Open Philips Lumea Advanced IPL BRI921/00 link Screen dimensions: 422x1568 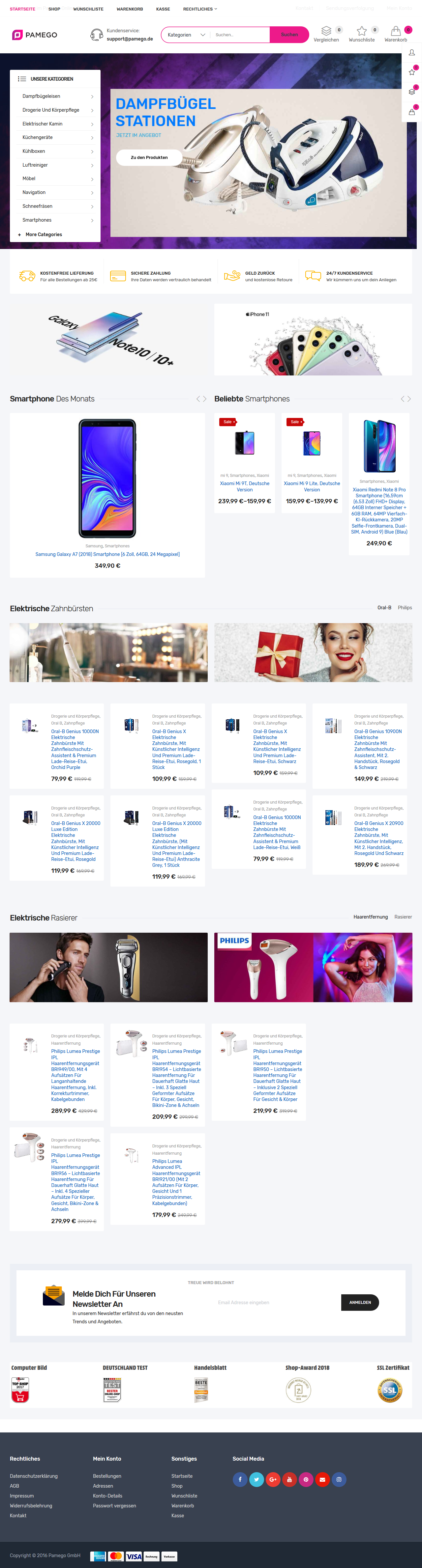176,1182
